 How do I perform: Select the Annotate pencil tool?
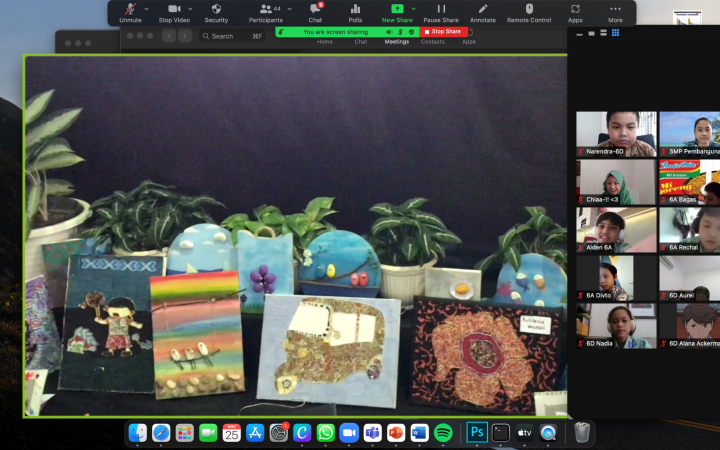483,12
